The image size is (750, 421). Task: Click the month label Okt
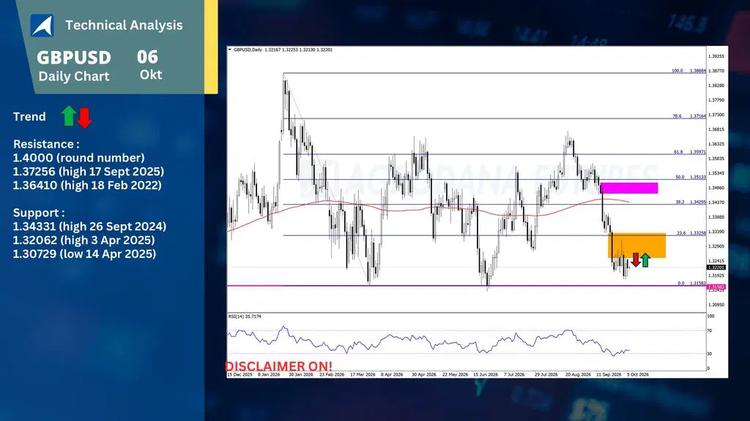pos(151,75)
